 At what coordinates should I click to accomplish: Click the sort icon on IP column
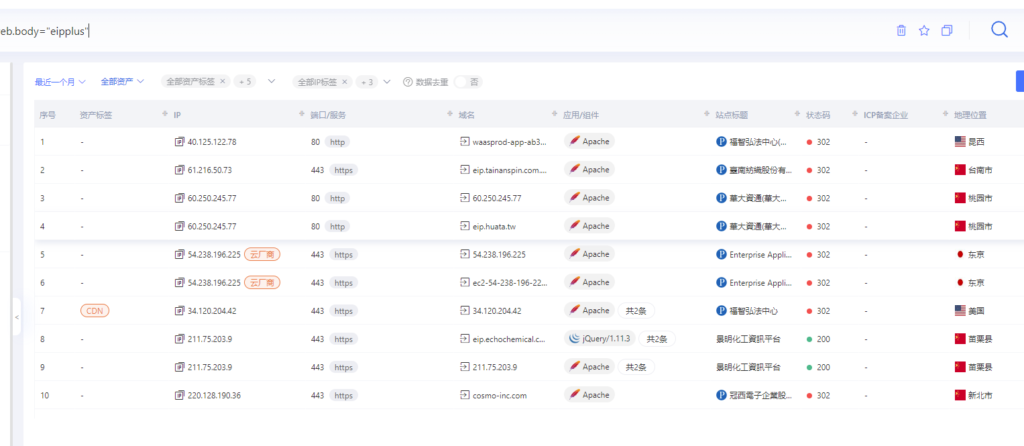click(x=165, y=115)
